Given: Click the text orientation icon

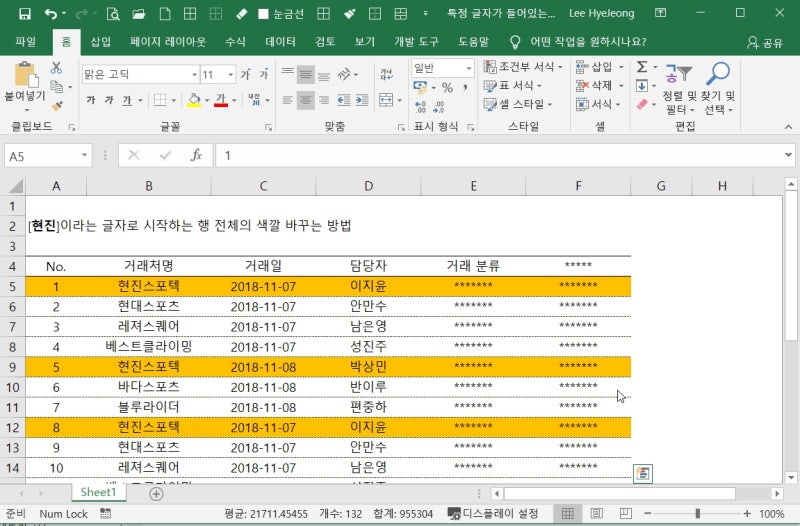Looking at the screenshot, I should [x=345, y=74].
